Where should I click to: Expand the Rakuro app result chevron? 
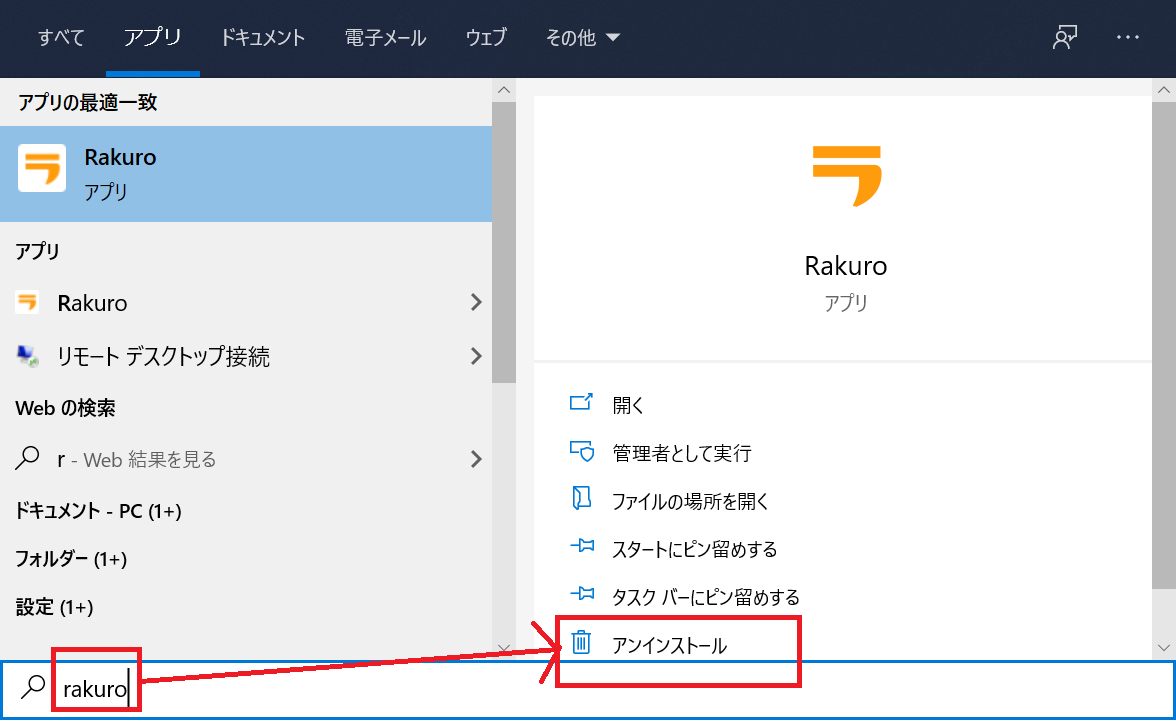pyautogui.click(x=476, y=302)
